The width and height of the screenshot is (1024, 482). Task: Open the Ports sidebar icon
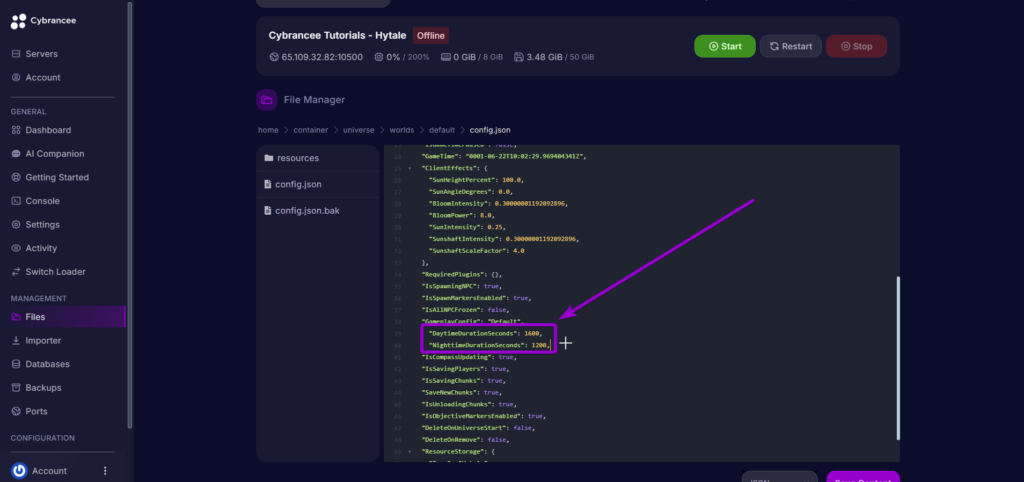click(x=16, y=411)
